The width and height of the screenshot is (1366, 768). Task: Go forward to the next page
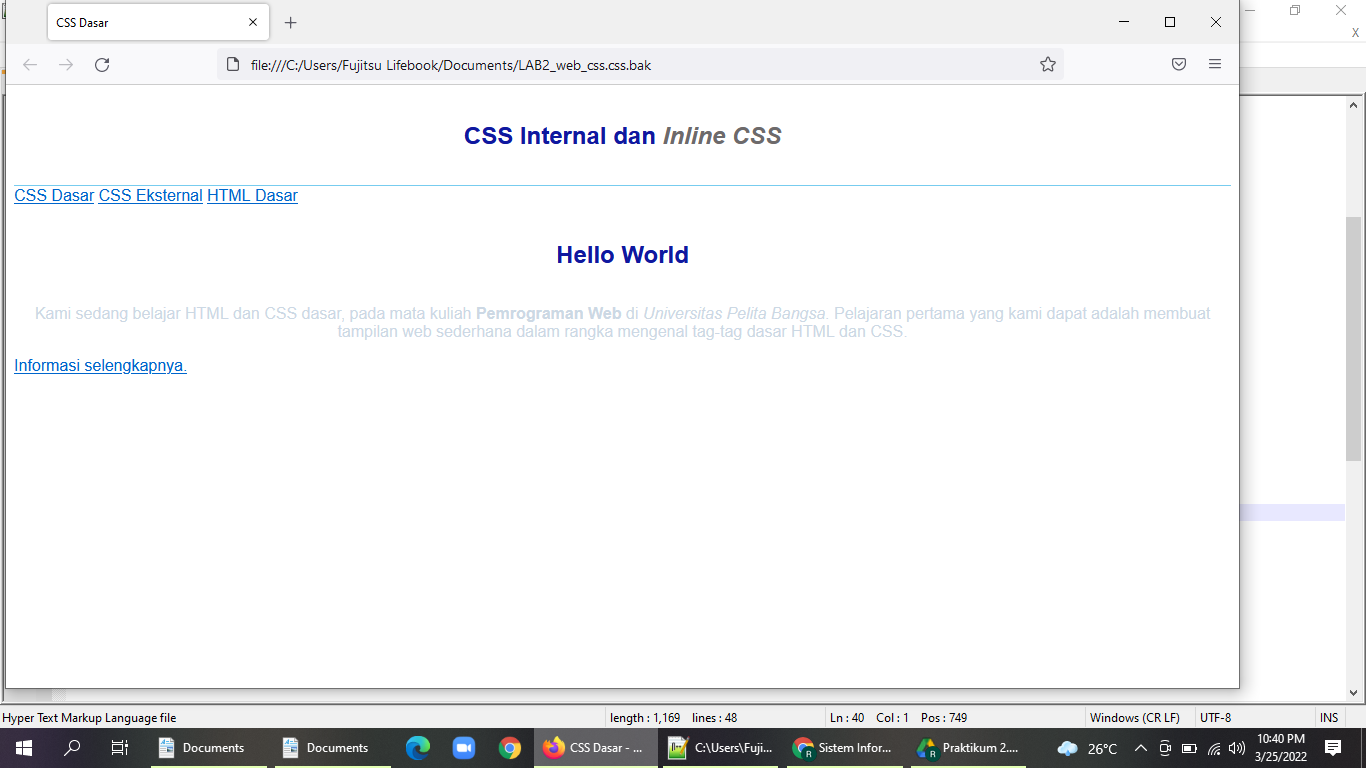coord(66,65)
